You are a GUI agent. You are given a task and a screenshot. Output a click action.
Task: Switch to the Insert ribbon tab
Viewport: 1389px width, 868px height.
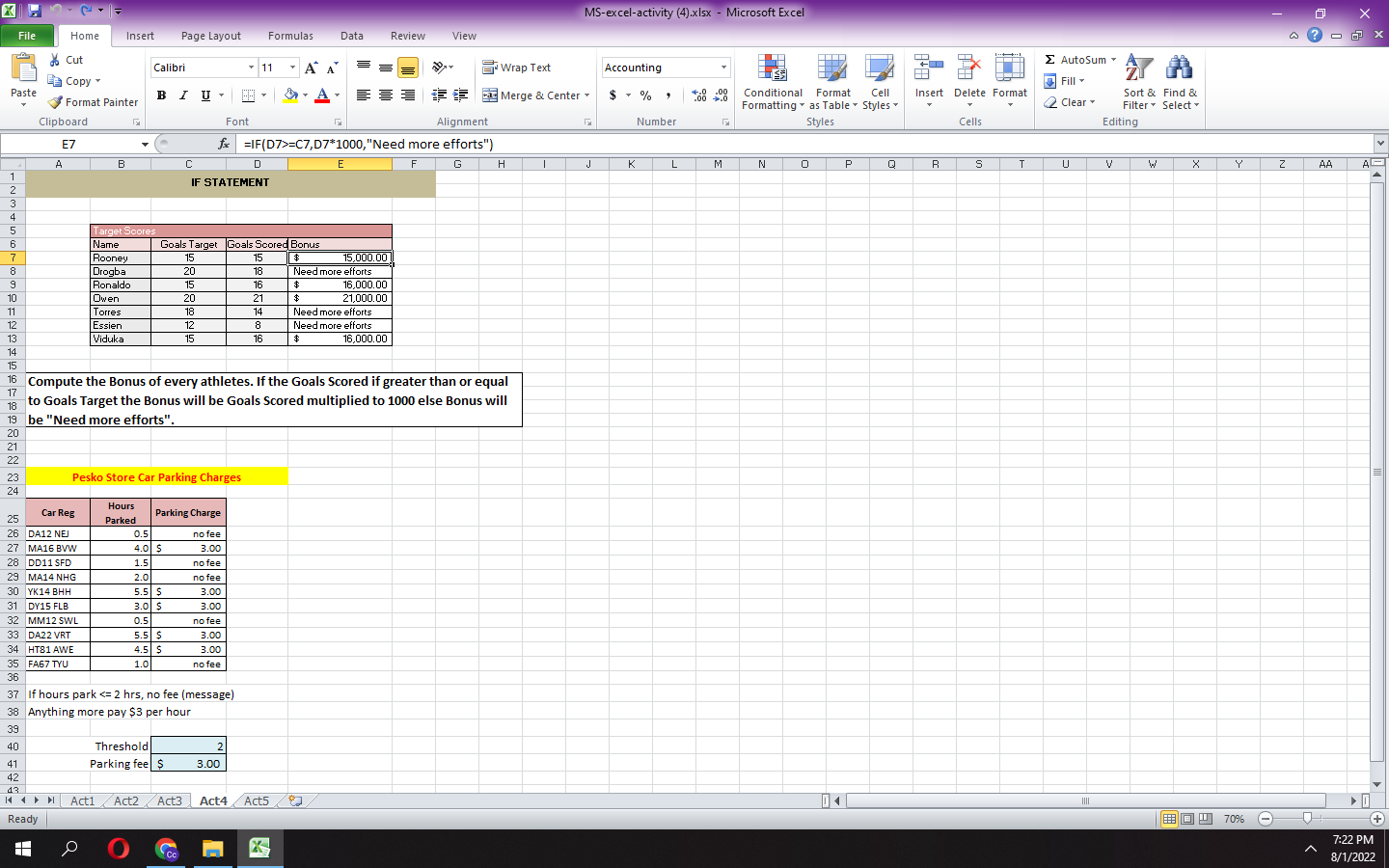pyautogui.click(x=140, y=36)
